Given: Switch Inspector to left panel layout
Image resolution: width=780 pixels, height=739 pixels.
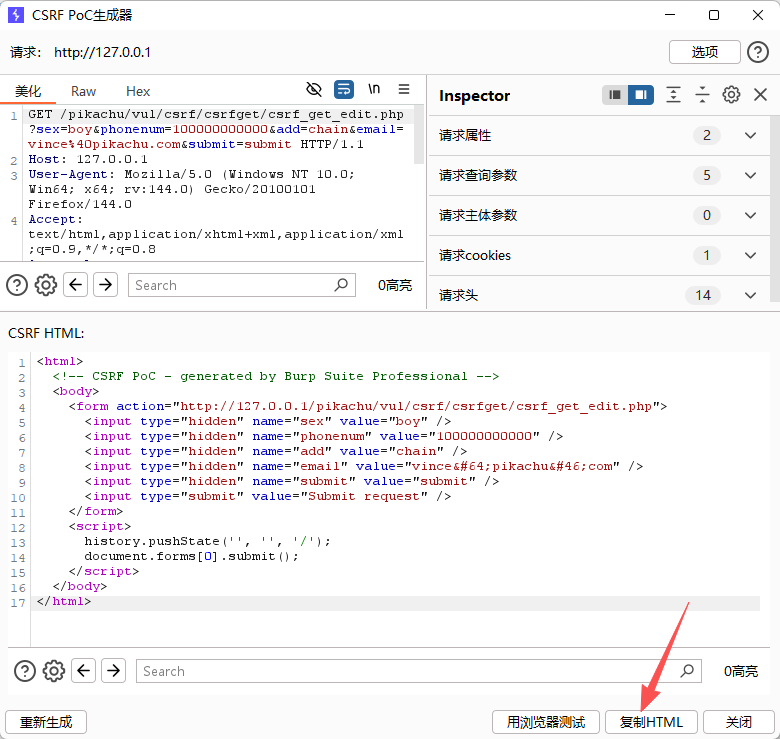Looking at the screenshot, I should point(615,94).
